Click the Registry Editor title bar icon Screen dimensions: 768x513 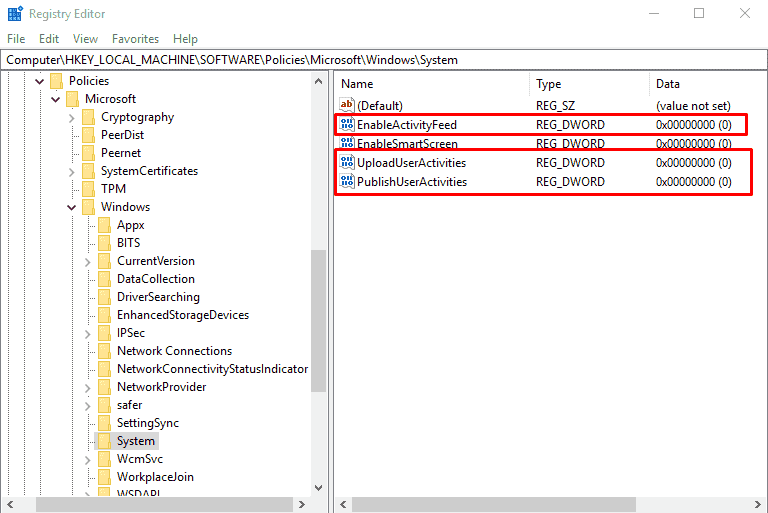(x=15, y=13)
